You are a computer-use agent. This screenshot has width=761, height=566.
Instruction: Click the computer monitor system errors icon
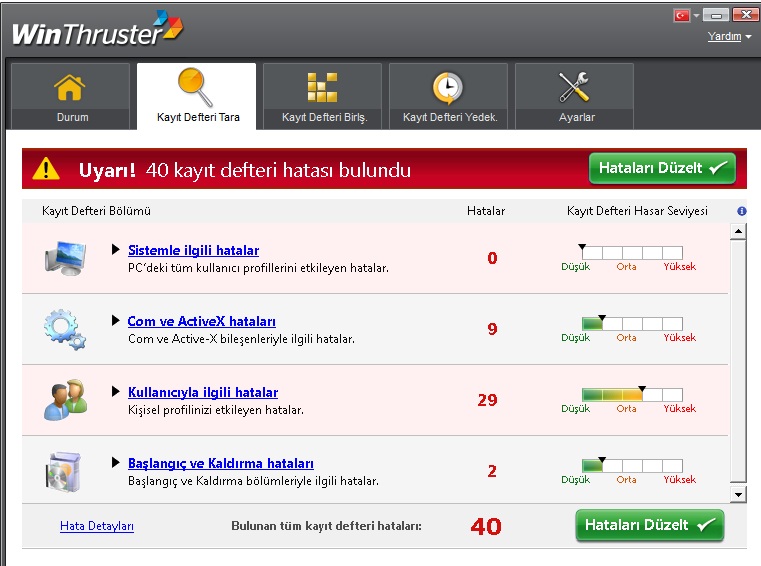pos(66,258)
